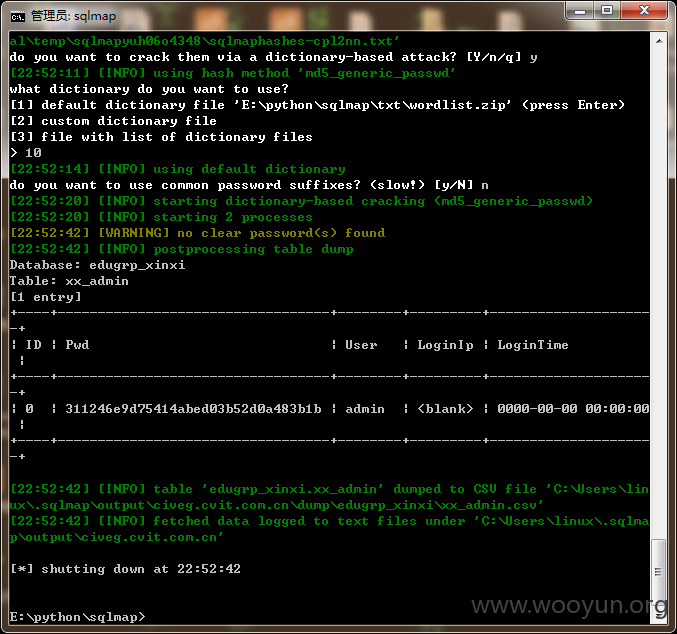This screenshot has height=634, width=677.
Task: Click the scrollbar down arrow
Action: (659, 616)
